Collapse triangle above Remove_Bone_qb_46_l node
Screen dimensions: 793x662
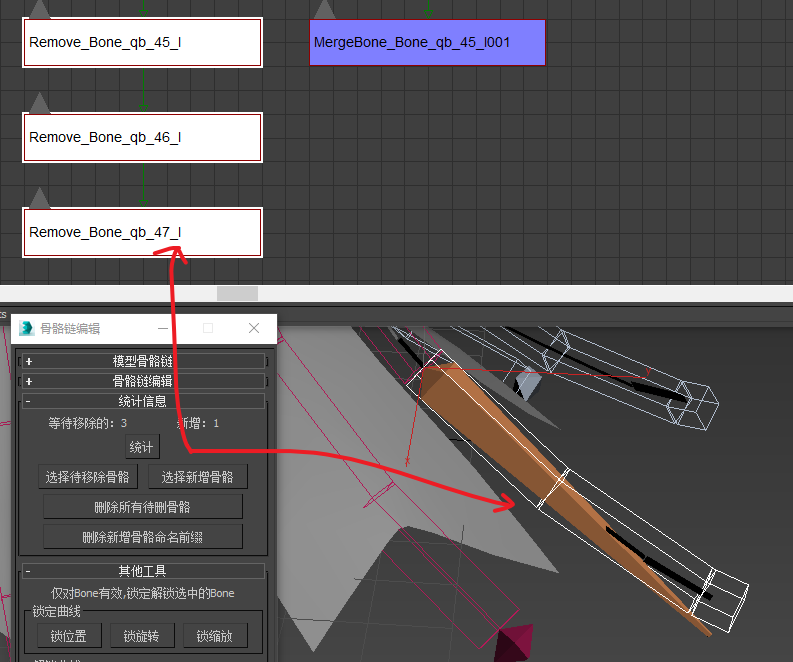[x=40, y=103]
